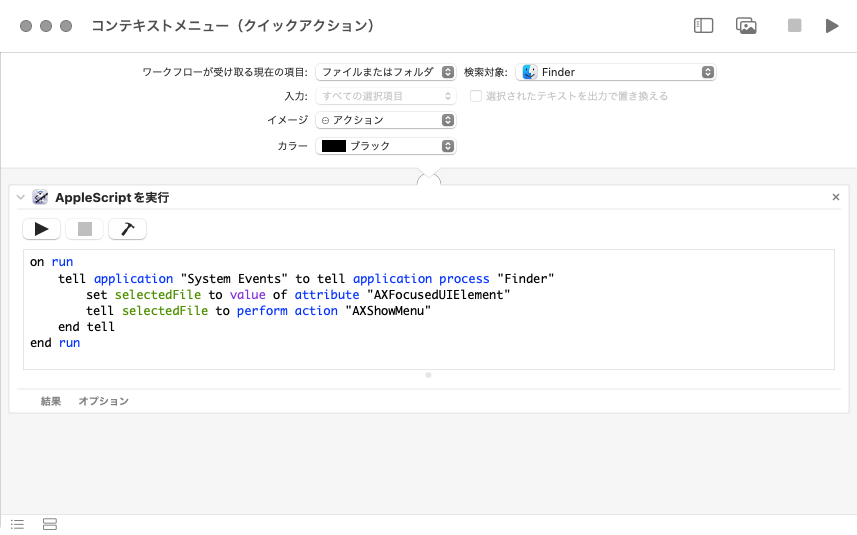
Task: Open the ブラック color dropdown
Action: pos(385,146)
